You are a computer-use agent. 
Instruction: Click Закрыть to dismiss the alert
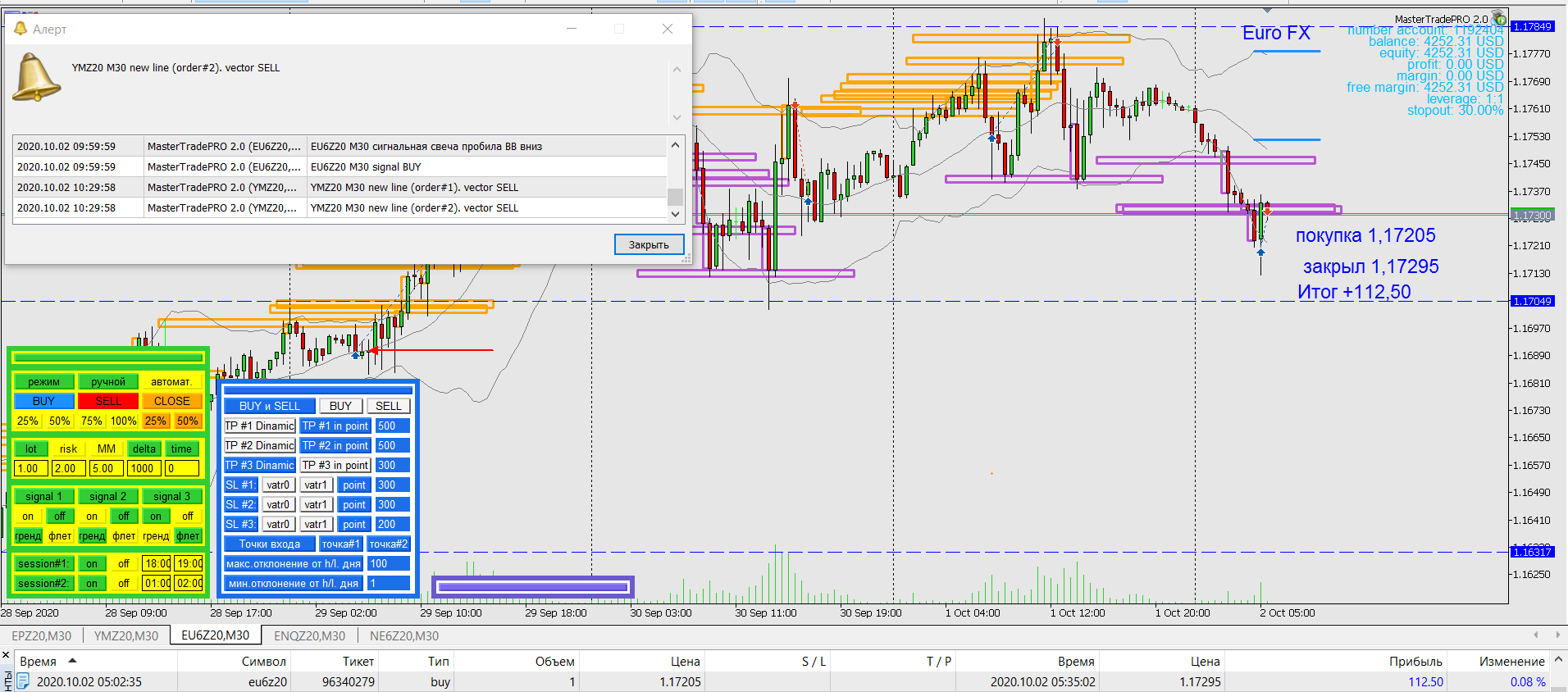click(649, 244)
